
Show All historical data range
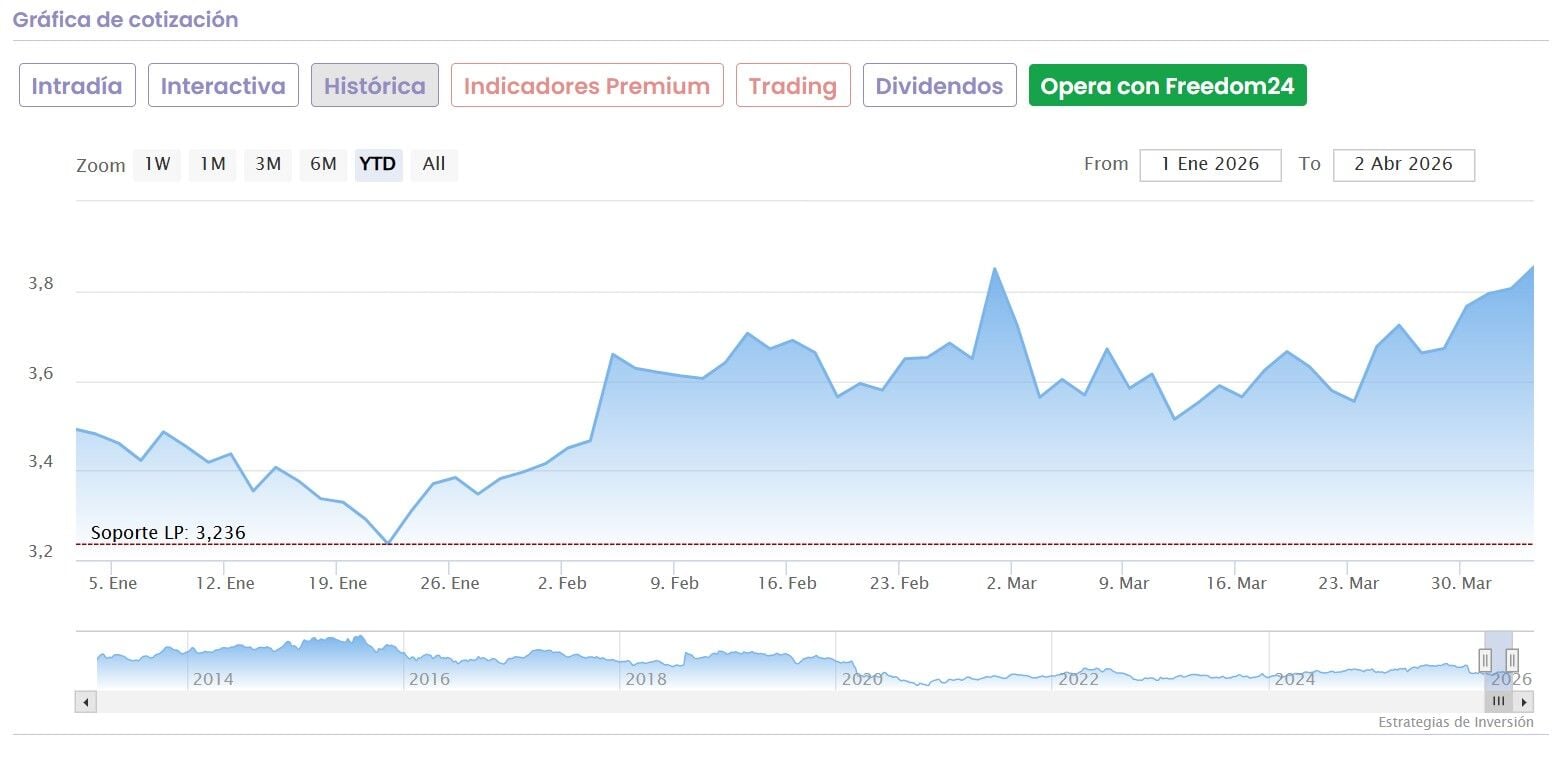434,164
